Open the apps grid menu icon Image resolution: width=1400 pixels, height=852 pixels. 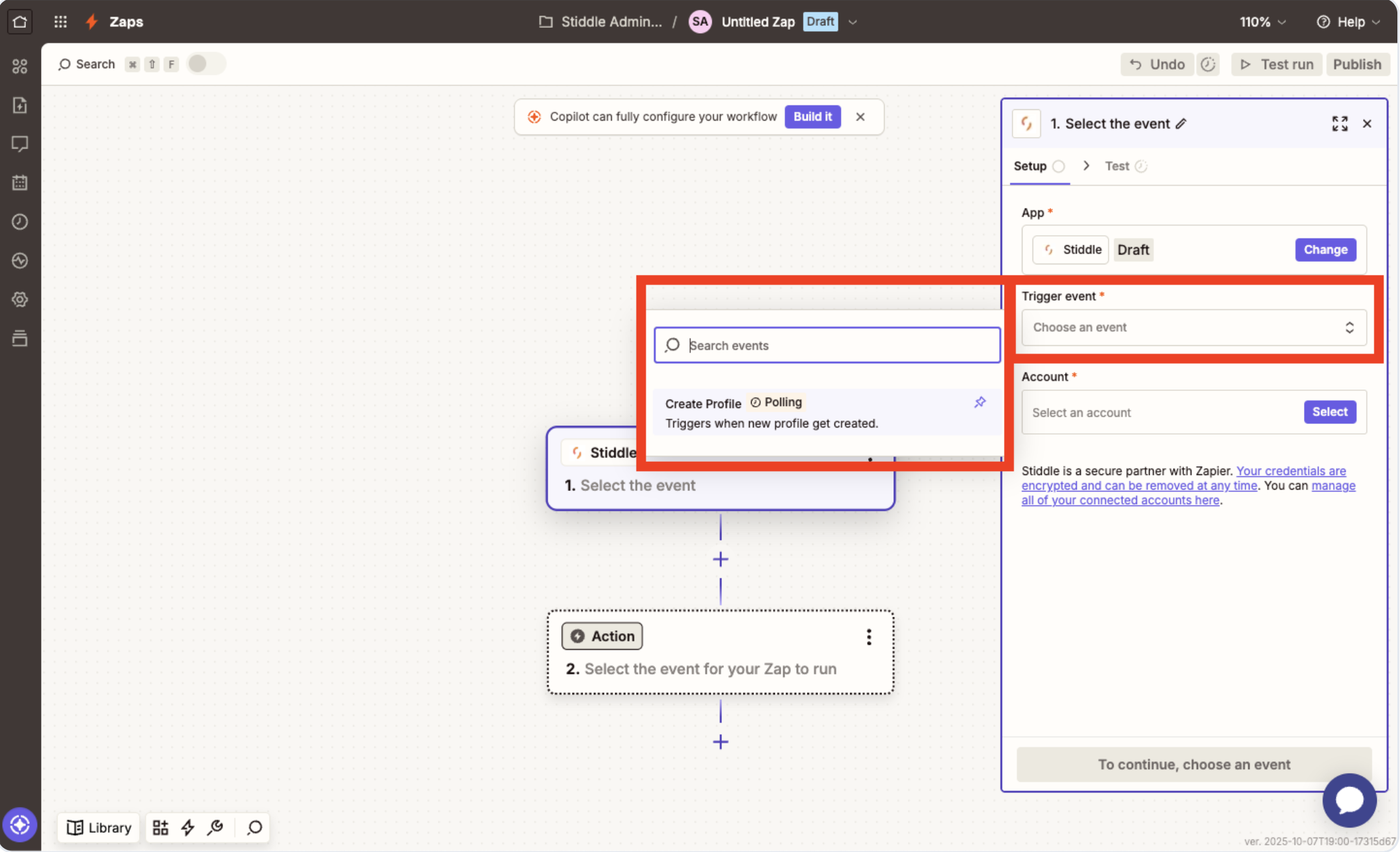pyautogui.click(x=60, y=21)
